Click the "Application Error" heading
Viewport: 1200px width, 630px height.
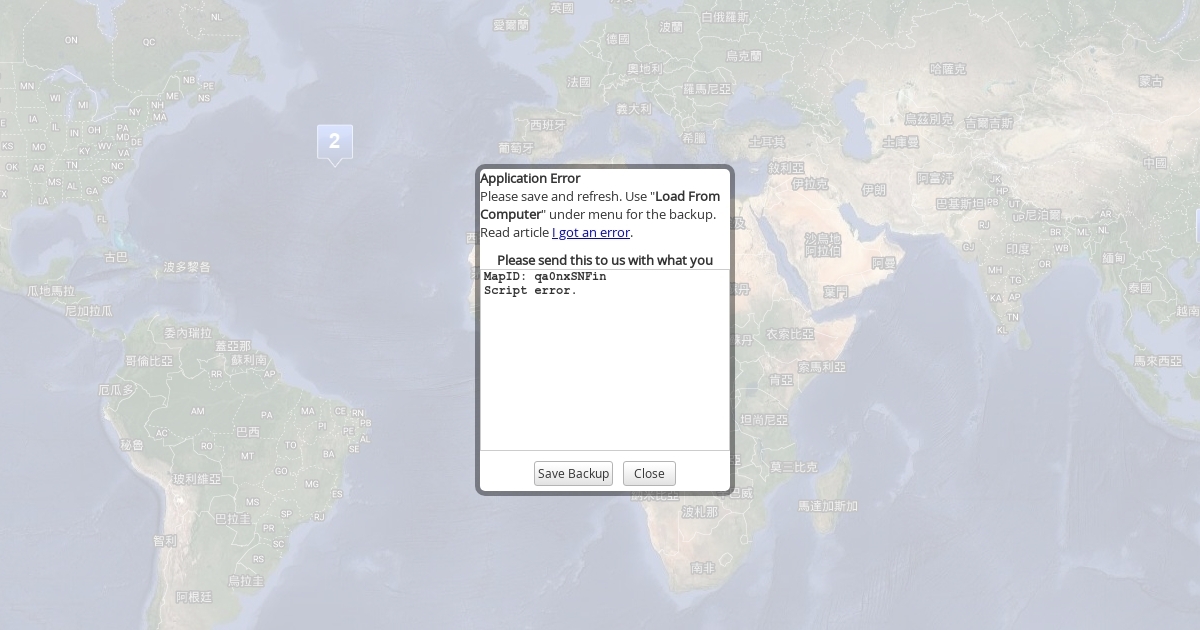(530, 178)
